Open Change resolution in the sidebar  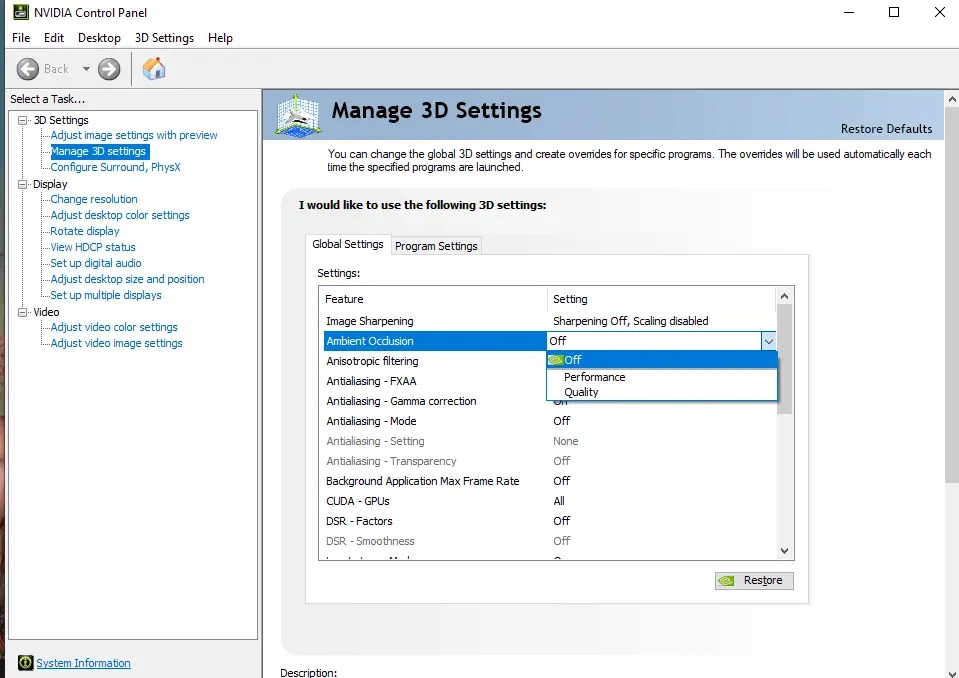[92, 199]
